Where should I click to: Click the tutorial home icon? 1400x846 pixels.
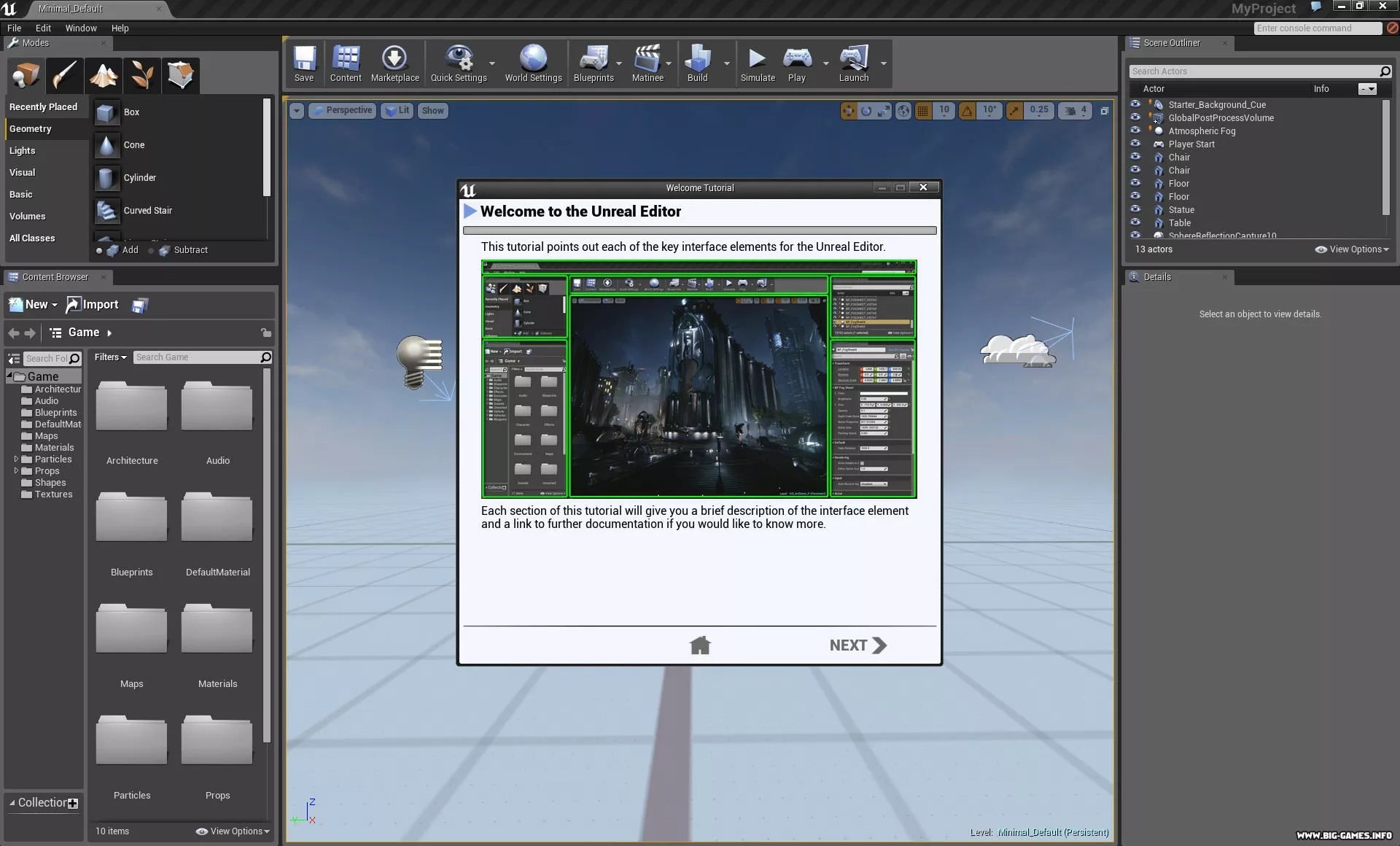tap(699, 645)
